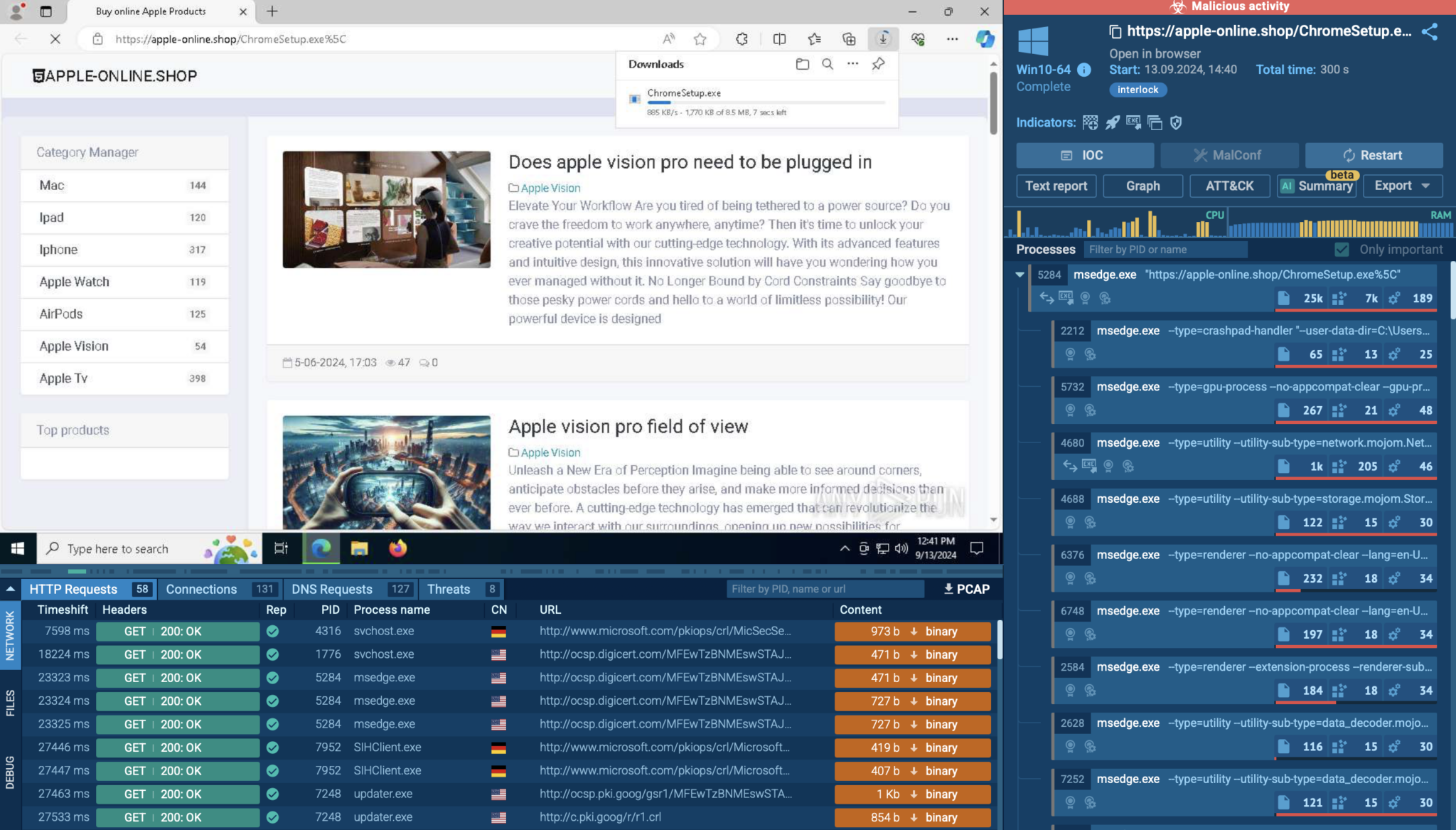Click the share icon beside task URL
This screenshot has width=1456, height=830.
pos(1429,31)
